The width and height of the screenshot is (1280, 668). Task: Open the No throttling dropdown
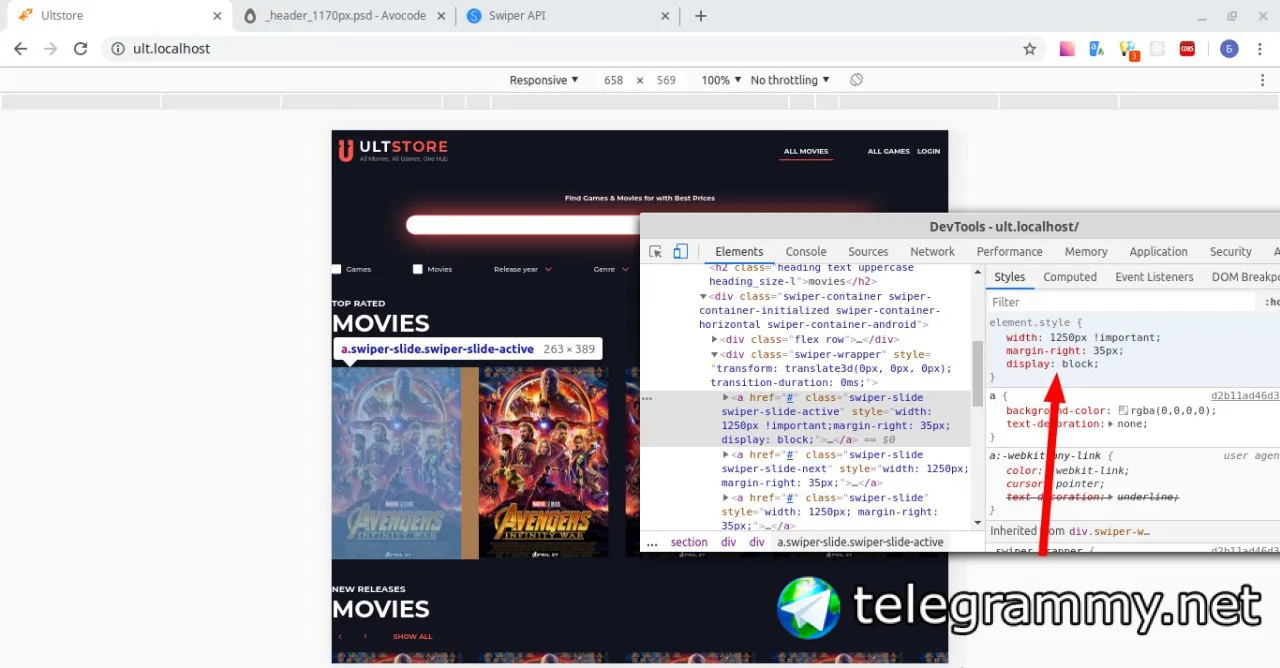[790, 80]
